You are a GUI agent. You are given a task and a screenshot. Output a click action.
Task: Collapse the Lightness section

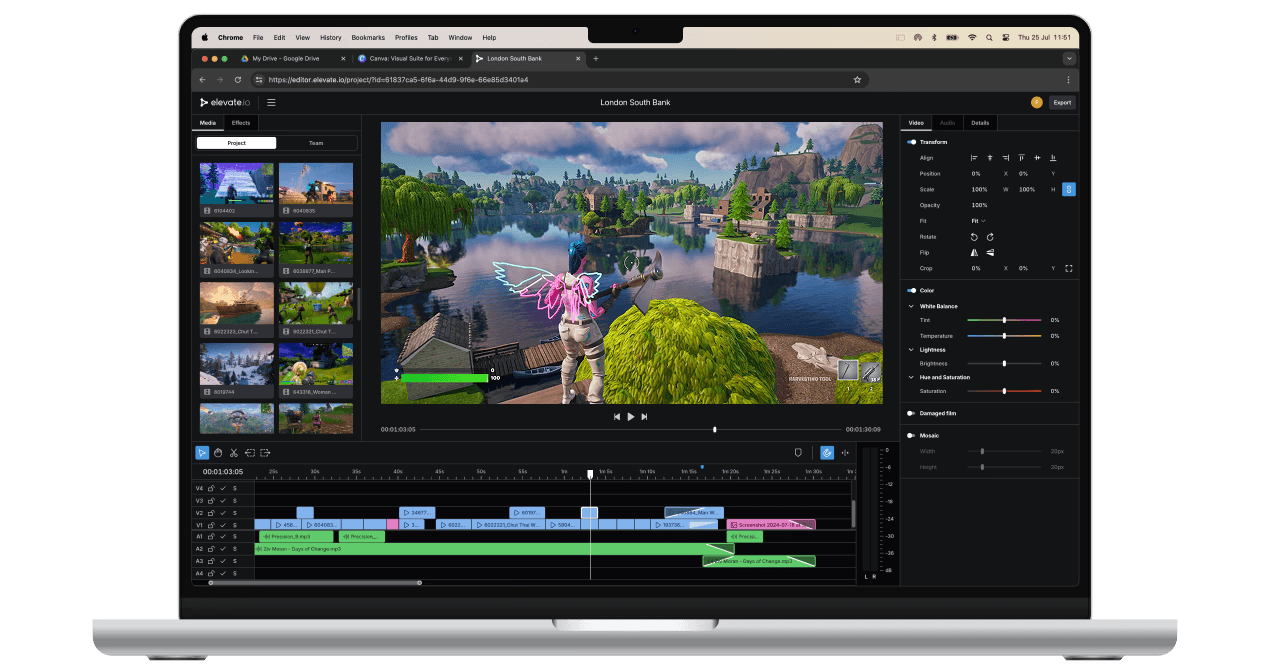coord(911,350)
